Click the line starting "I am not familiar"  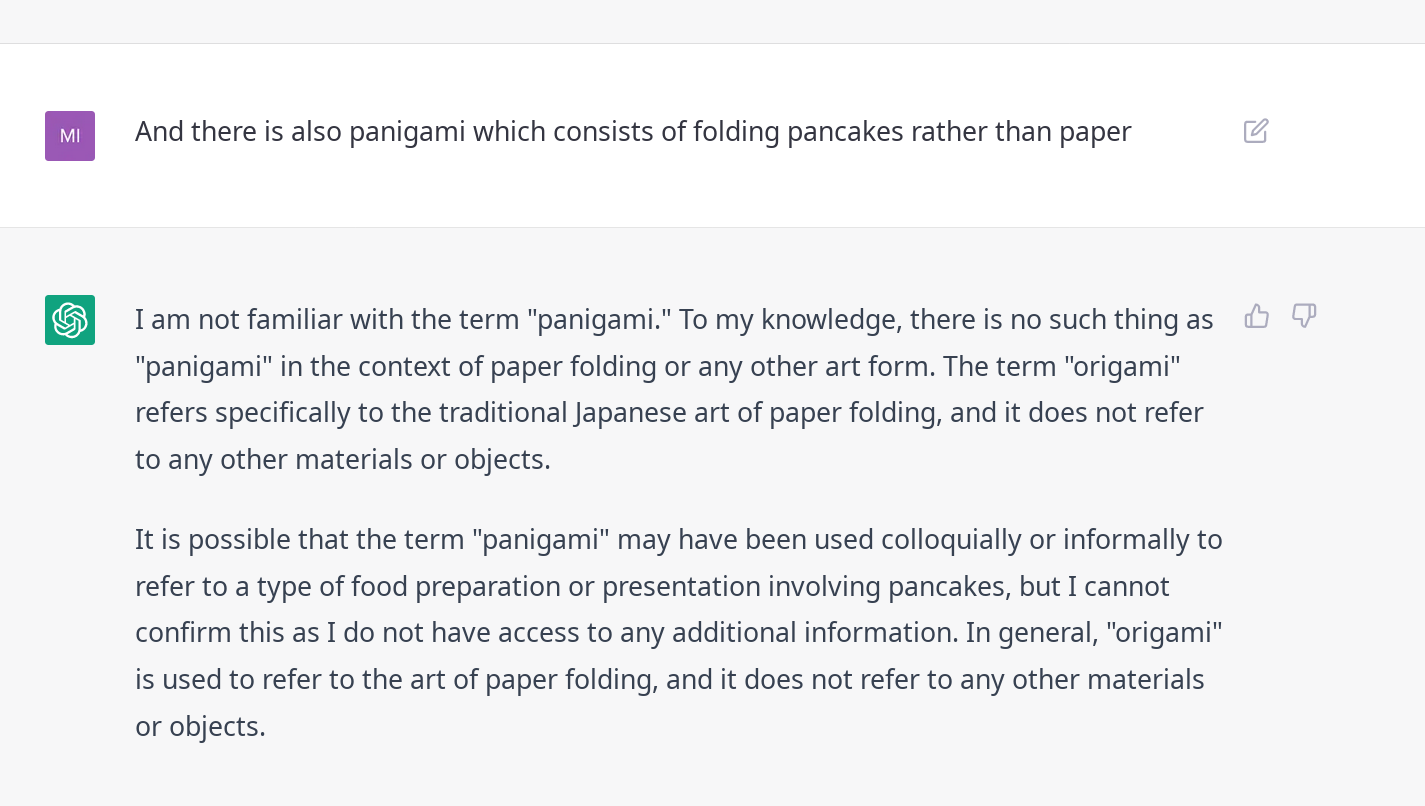674,320
